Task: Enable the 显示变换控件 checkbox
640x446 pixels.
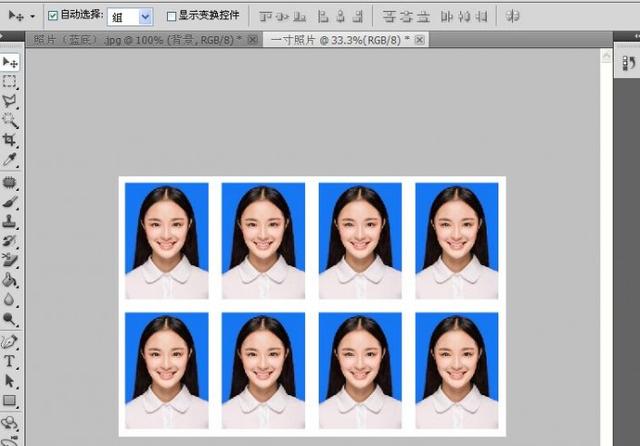Action: 171,17
